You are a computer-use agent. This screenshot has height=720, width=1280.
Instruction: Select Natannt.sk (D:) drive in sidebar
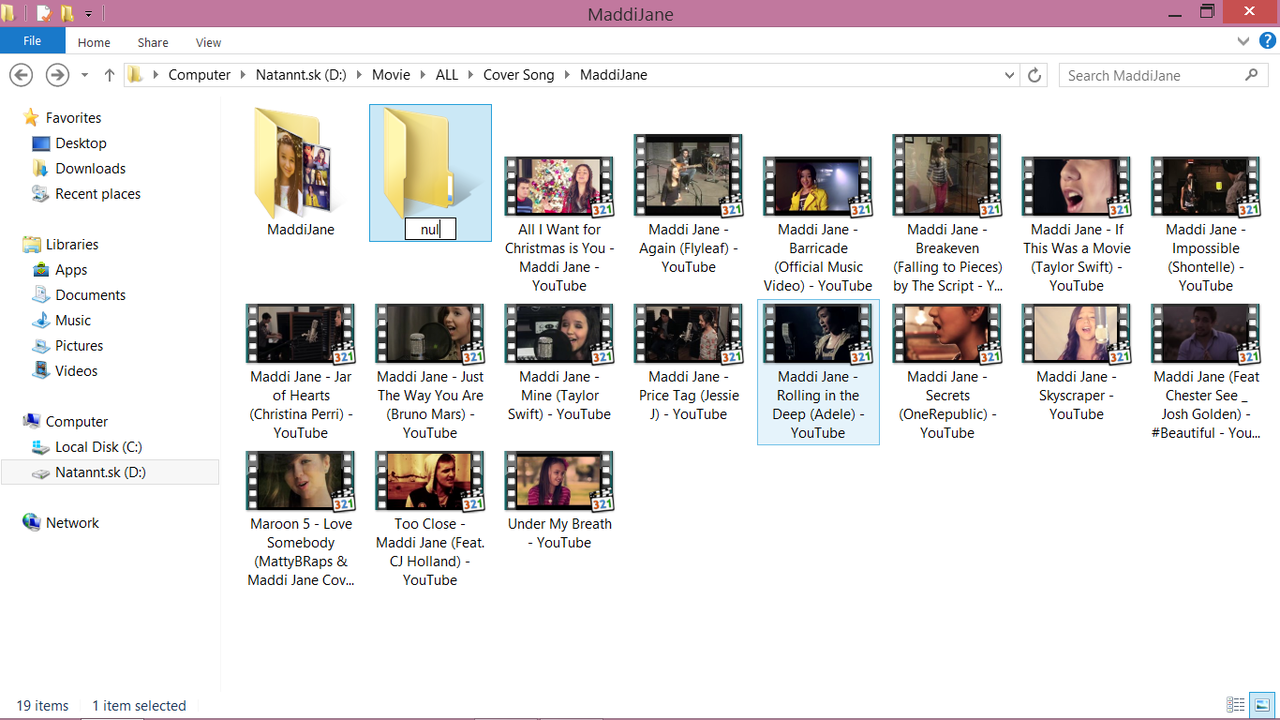(110, 472)
